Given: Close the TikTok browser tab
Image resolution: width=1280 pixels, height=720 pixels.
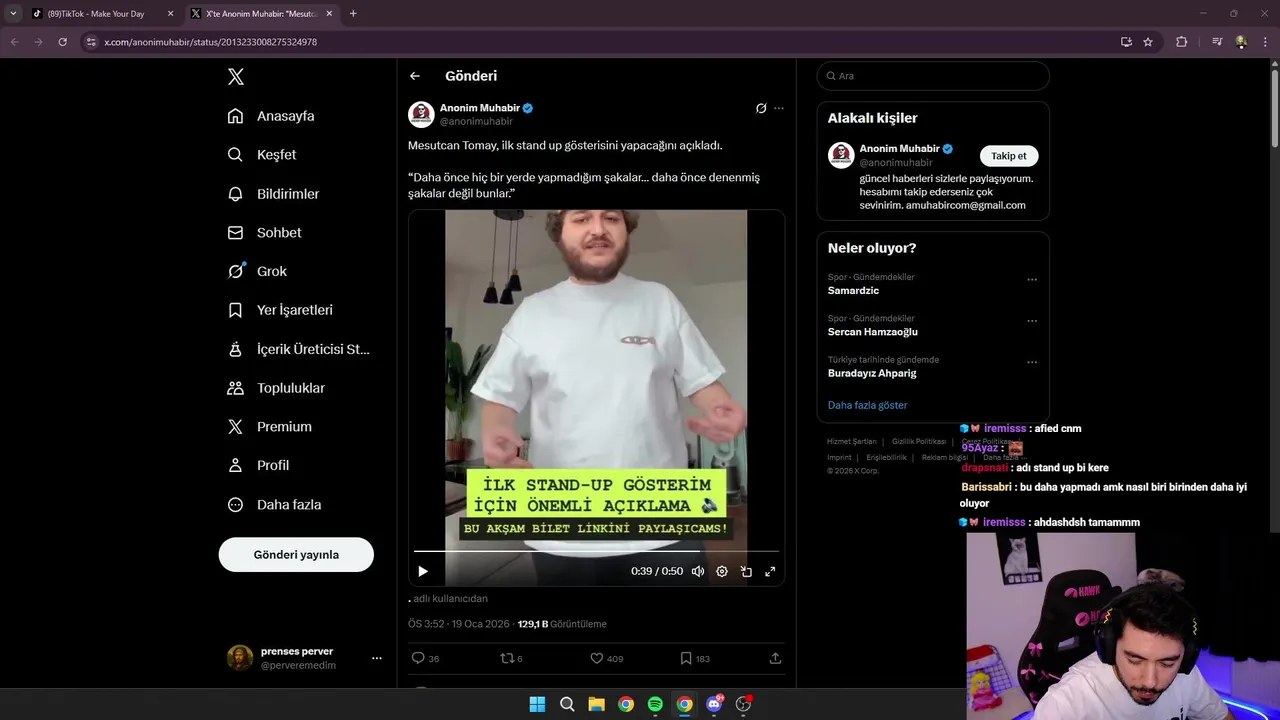Looking at the screenshot, I should point(170,14).
